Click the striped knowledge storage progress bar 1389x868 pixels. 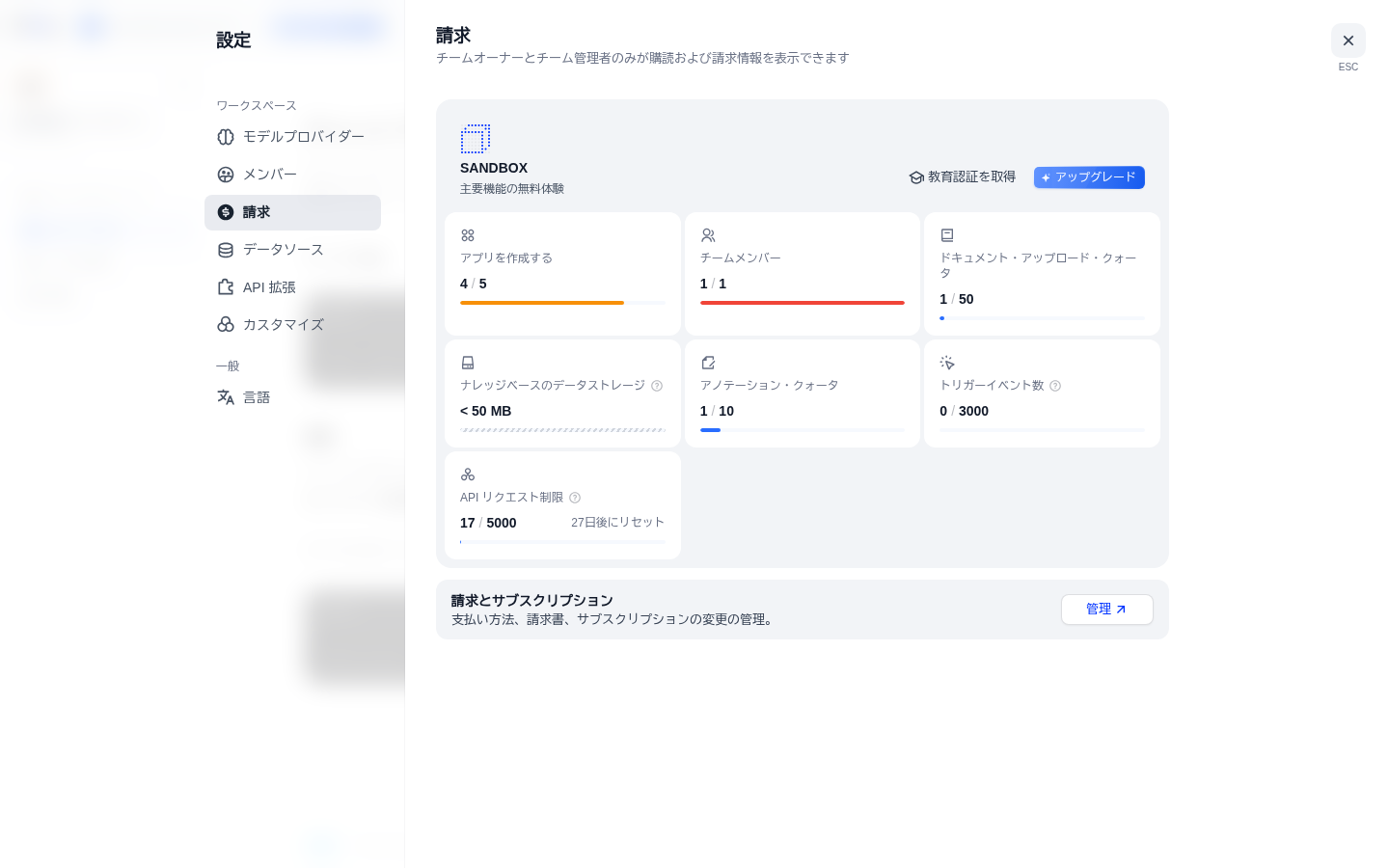[562, 430]
